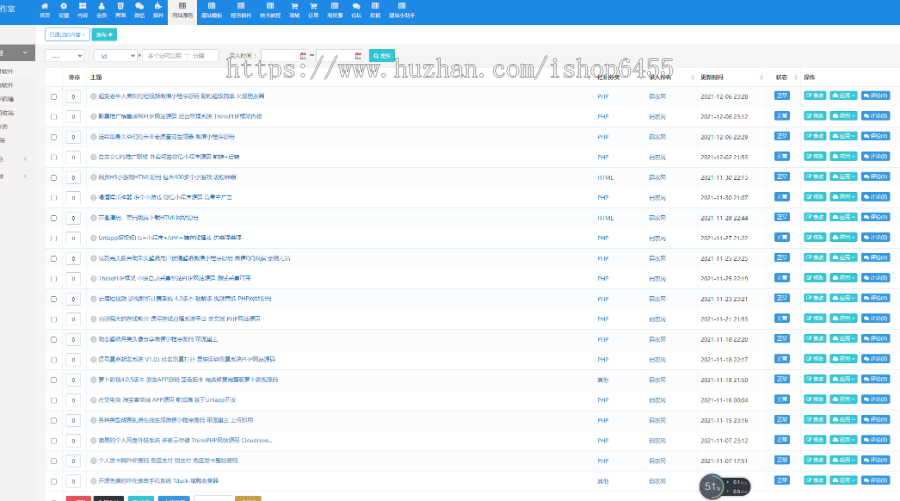Open the content grid icon in top navigation
Image resolution: width=900 pixels, height=501 pixels.
(83, 10)
